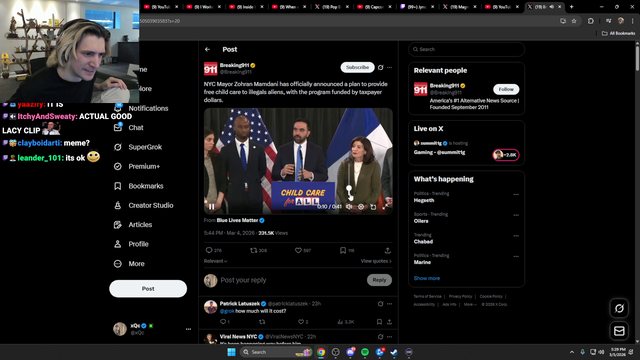Open All Bookmarks folder
This screenshot has height=360, width=640.
click(618, 33)
